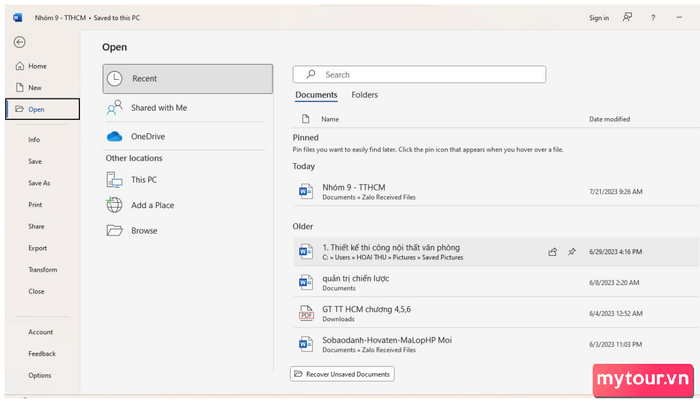This screenshot has width=700, height=405.
Task: Click the OneDrive cloud icon
Action: 115,137
